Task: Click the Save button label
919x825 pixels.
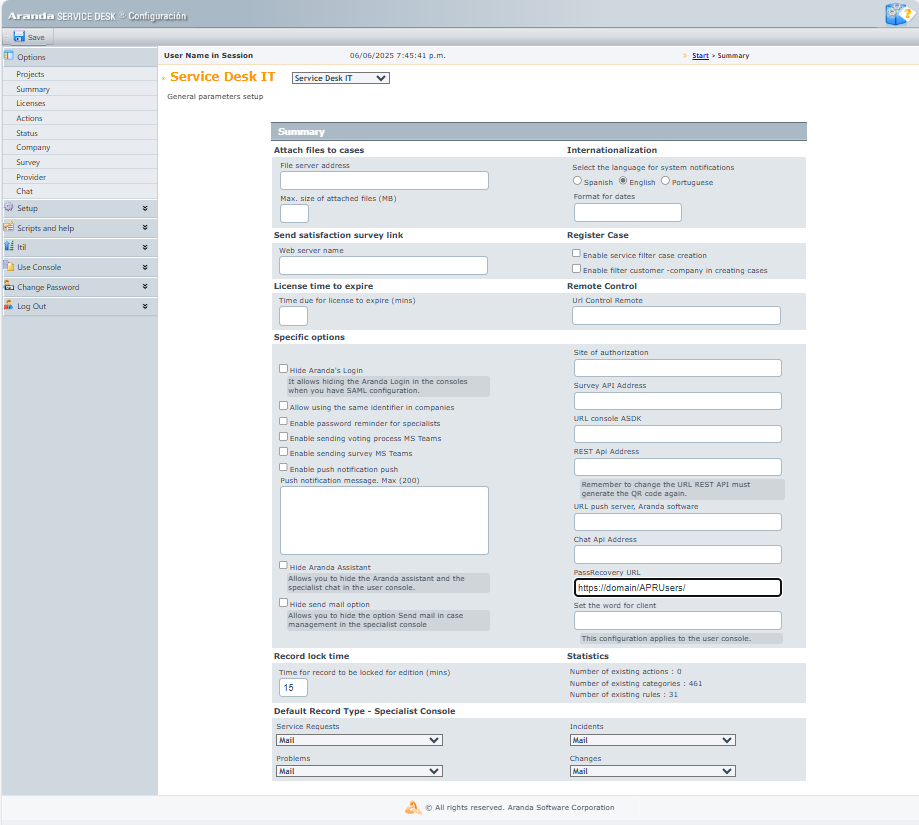Action: (36, 38)
